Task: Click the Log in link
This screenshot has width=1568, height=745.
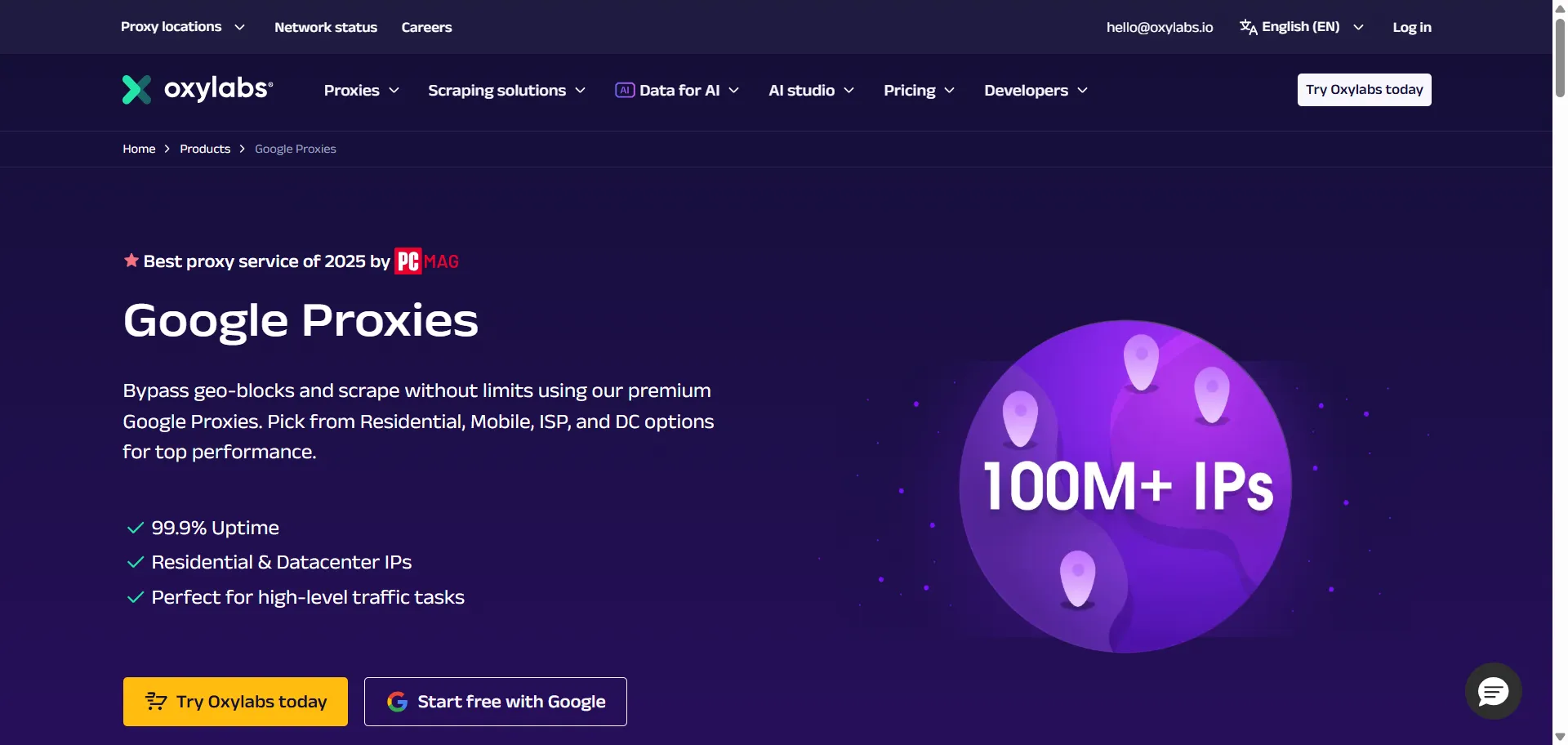Action: click(x=1412, y=26)
